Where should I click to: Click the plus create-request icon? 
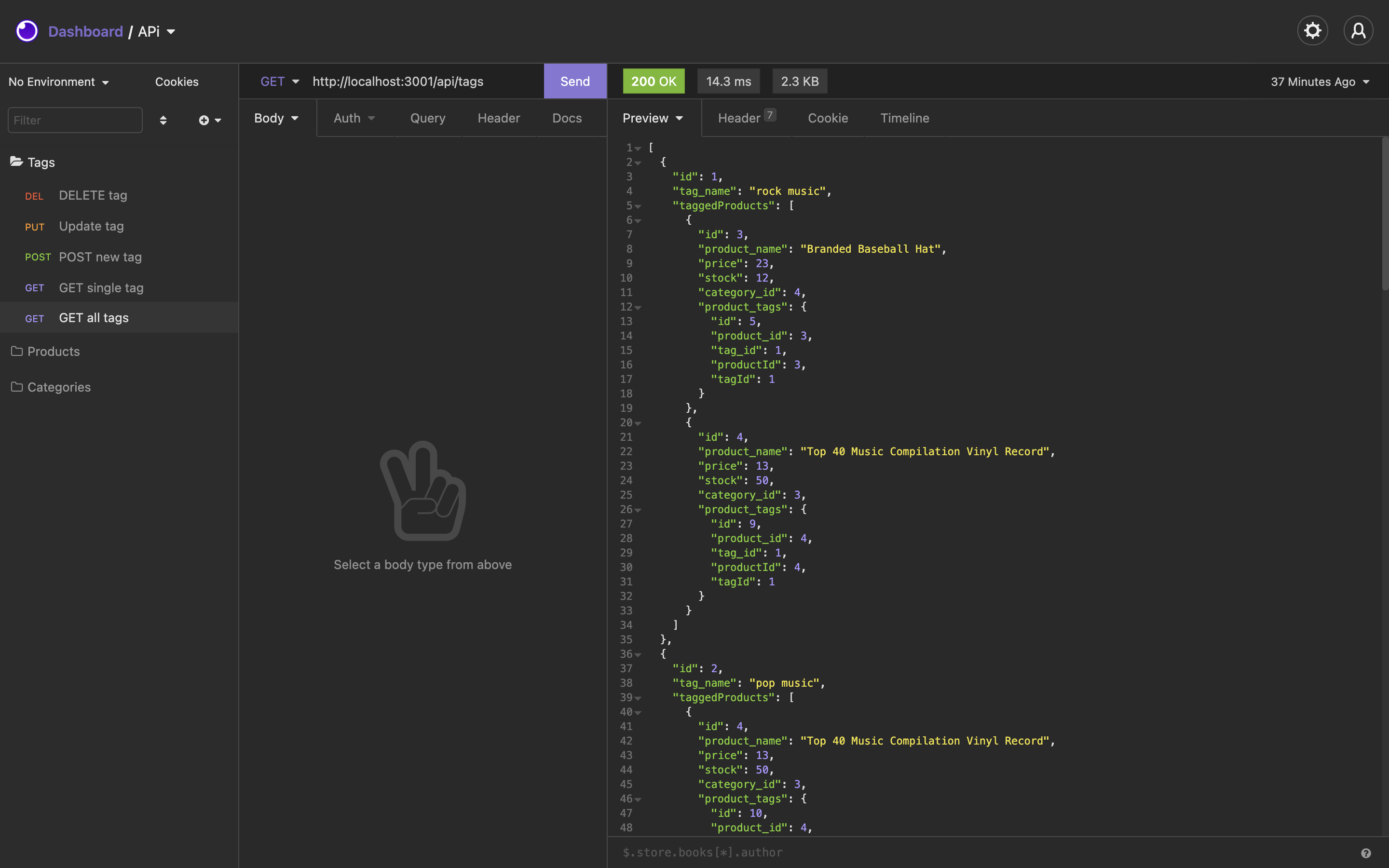[x=209, y=120]
